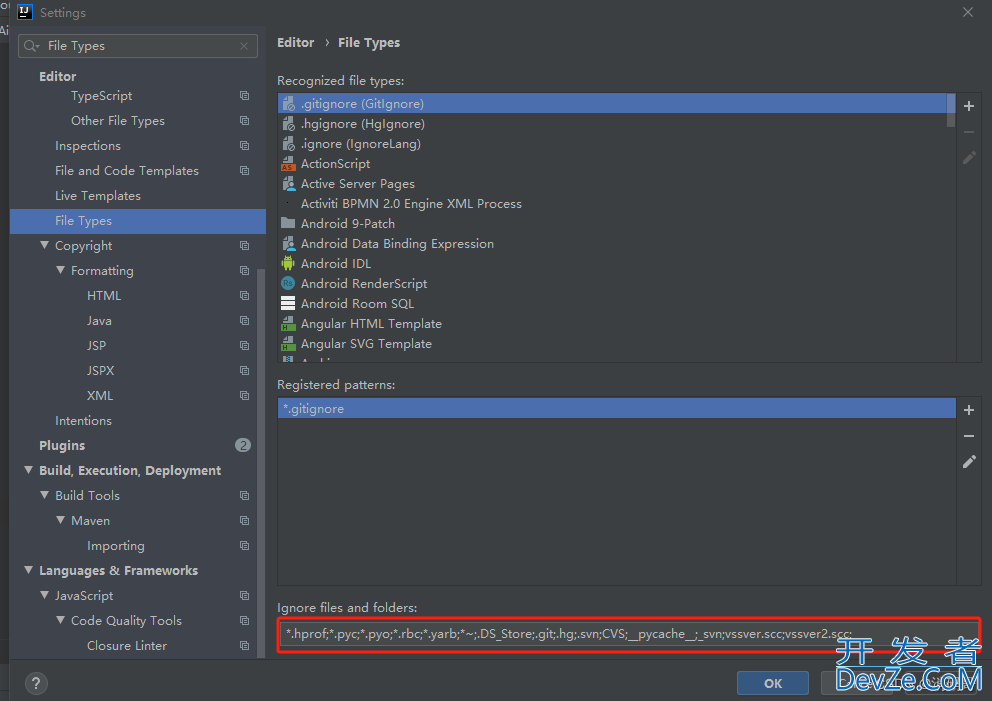
Task: Click the IntelliJ IDEA title bar logo
Action: click(25, 12)
